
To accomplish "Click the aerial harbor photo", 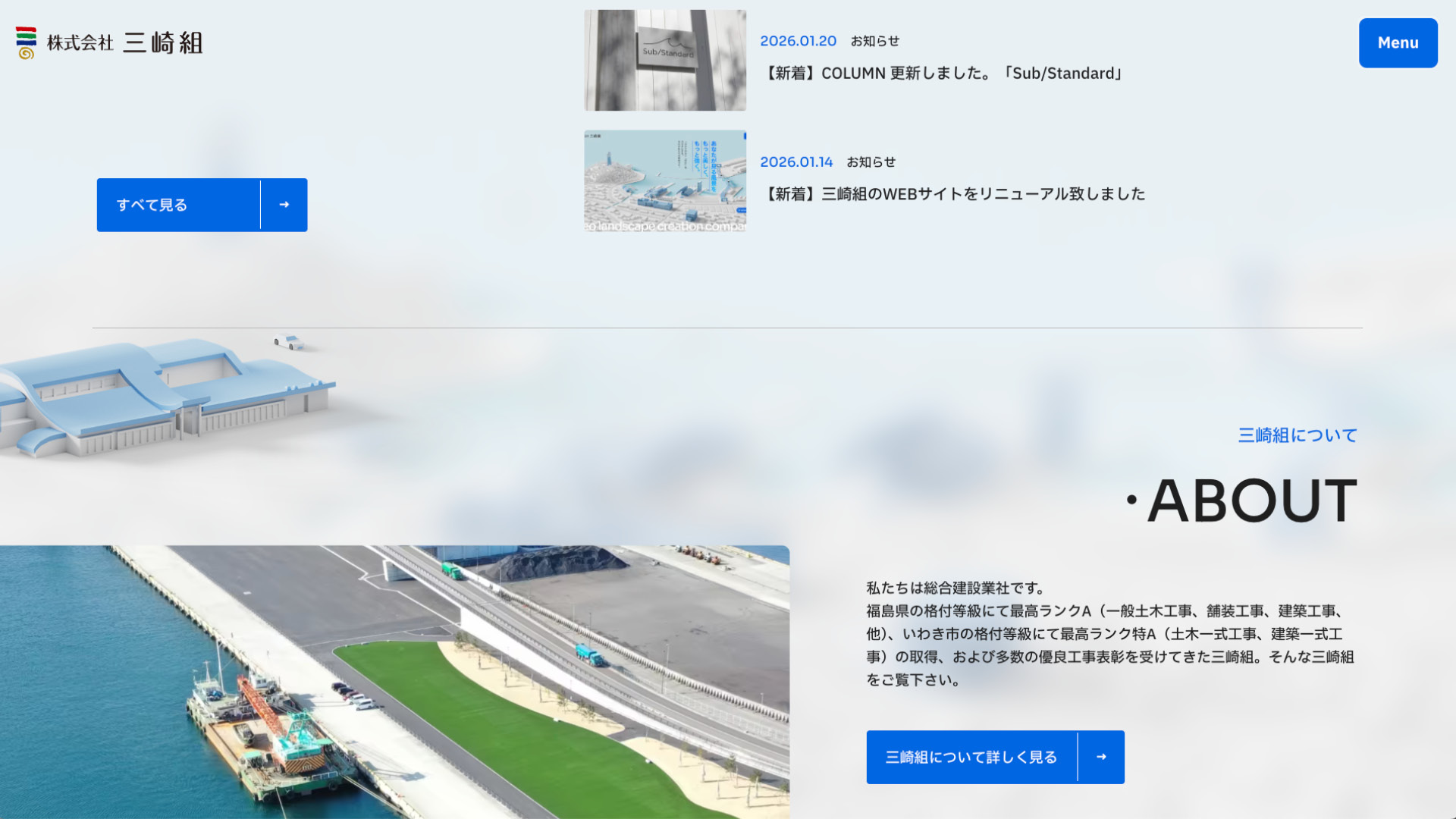I will pyautogui.click(x=394, y=682).
